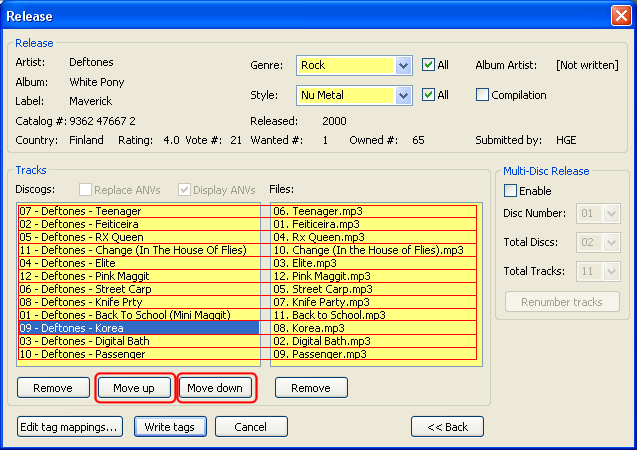Select '01 - Deftones - Back To School (Mini Maggit)'
Screen dimensions: 637x450
(x=139, y=315)
